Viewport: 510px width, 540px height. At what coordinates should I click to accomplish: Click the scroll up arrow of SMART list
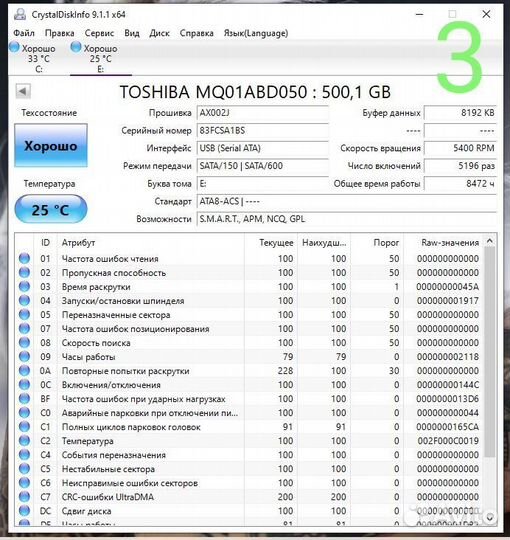tap(490, 241)
